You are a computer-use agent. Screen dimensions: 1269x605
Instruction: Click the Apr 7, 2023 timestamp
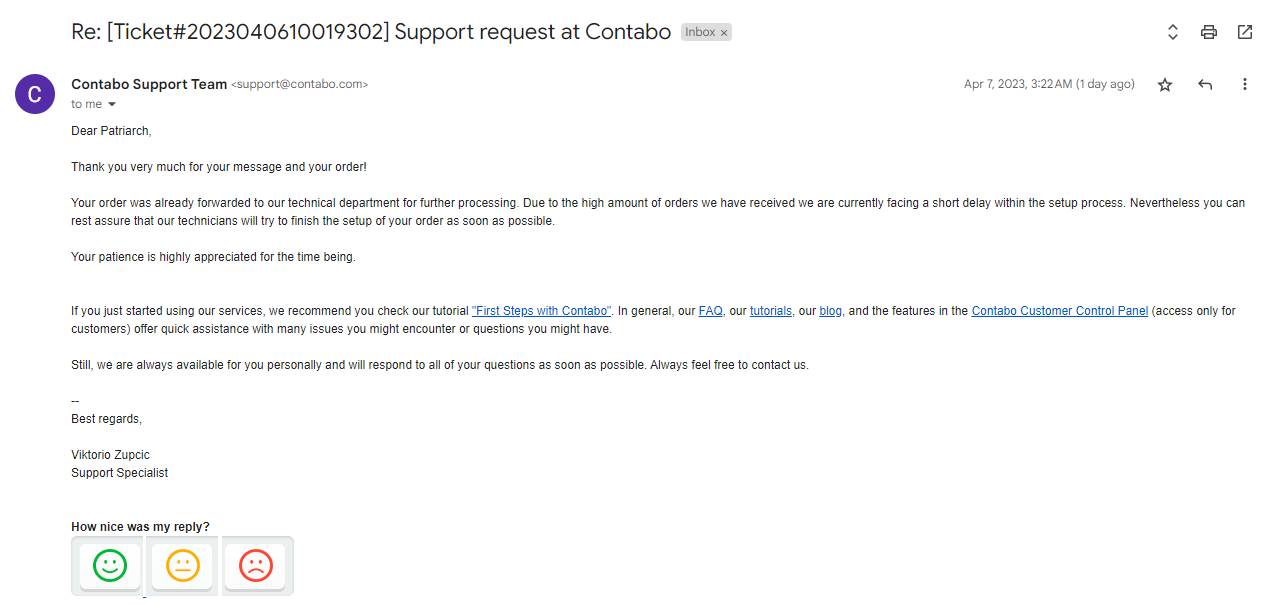point(1049,84)
